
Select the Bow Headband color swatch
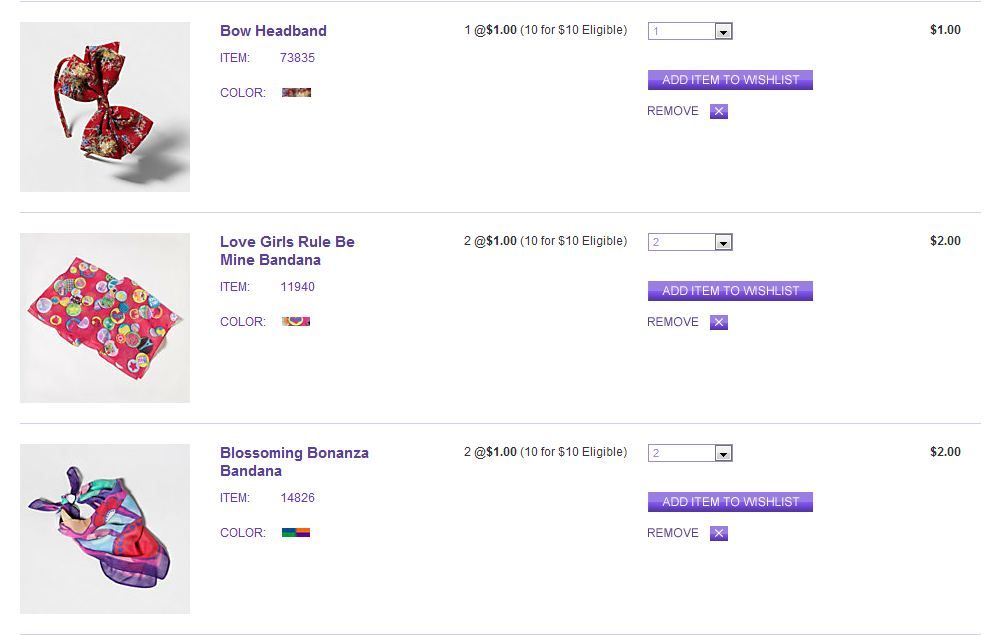coord(296,92)
